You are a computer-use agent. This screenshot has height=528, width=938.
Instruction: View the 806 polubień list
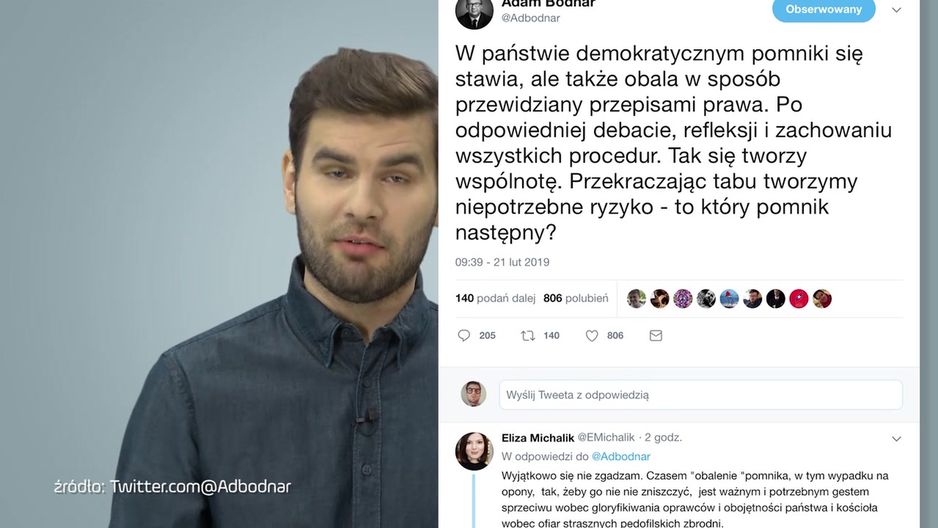[575, 298]
